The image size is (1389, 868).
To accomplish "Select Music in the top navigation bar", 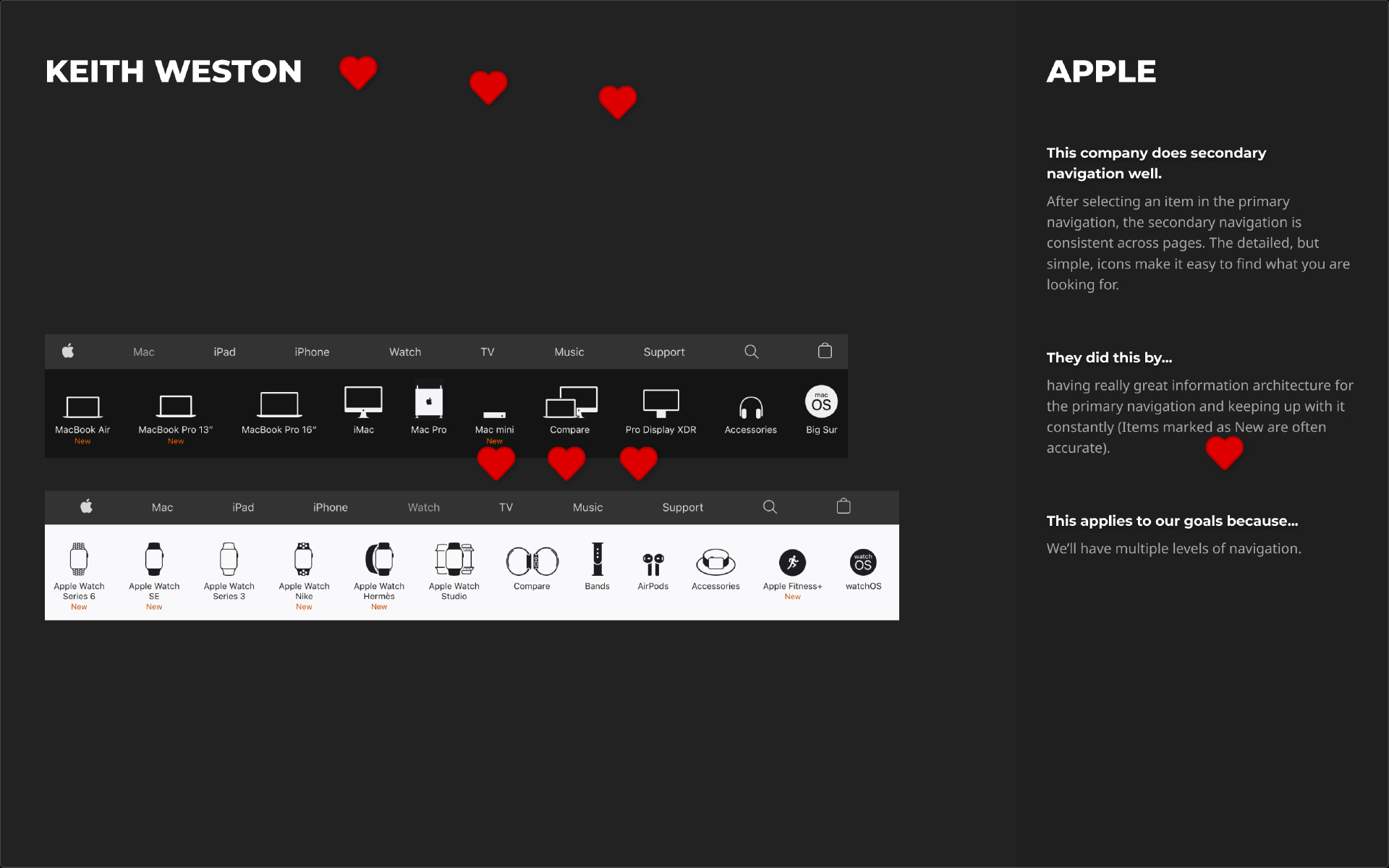I will (x=569, y=352).
